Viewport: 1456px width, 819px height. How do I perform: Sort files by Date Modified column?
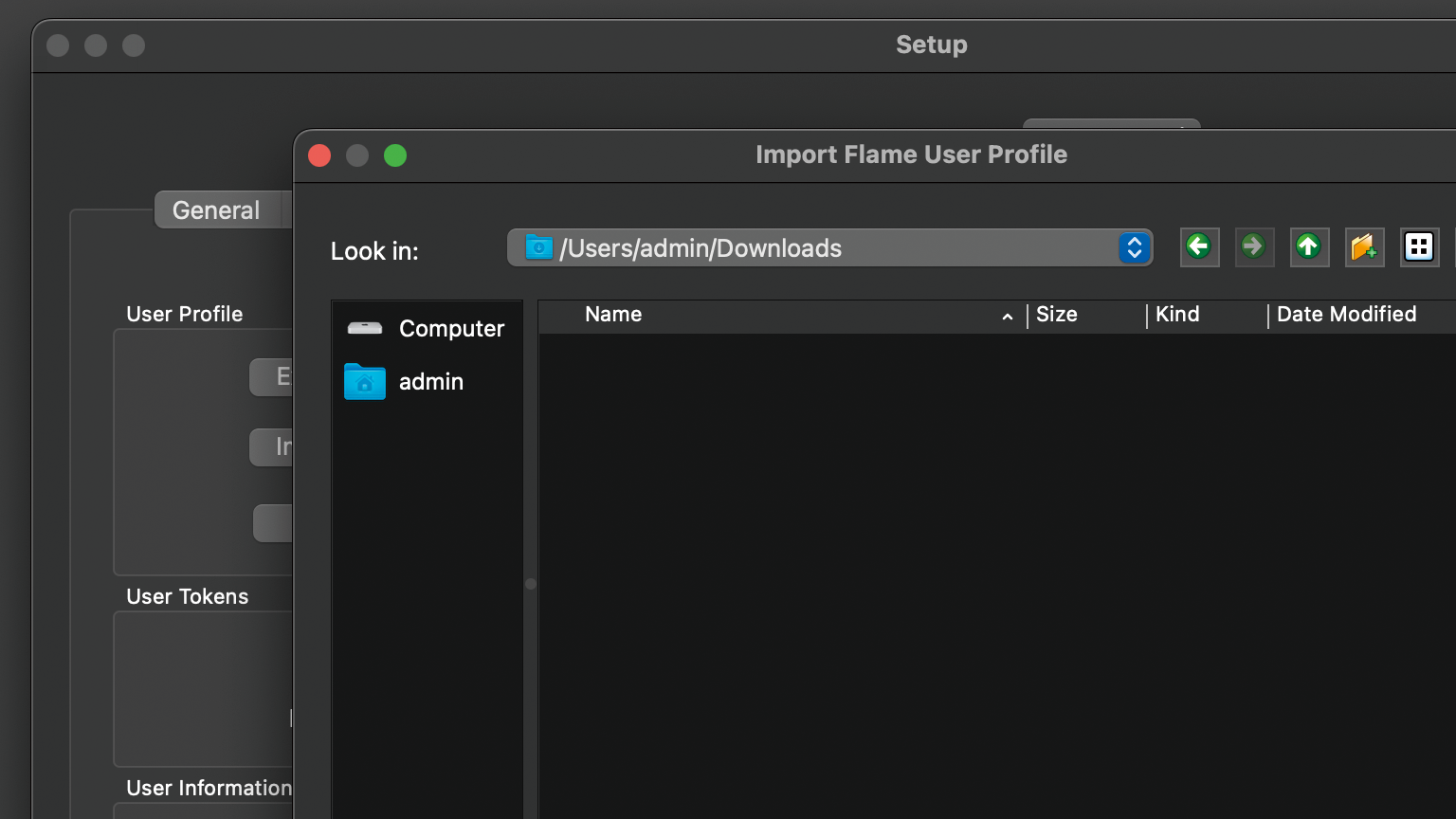(x=1346, y=315)
